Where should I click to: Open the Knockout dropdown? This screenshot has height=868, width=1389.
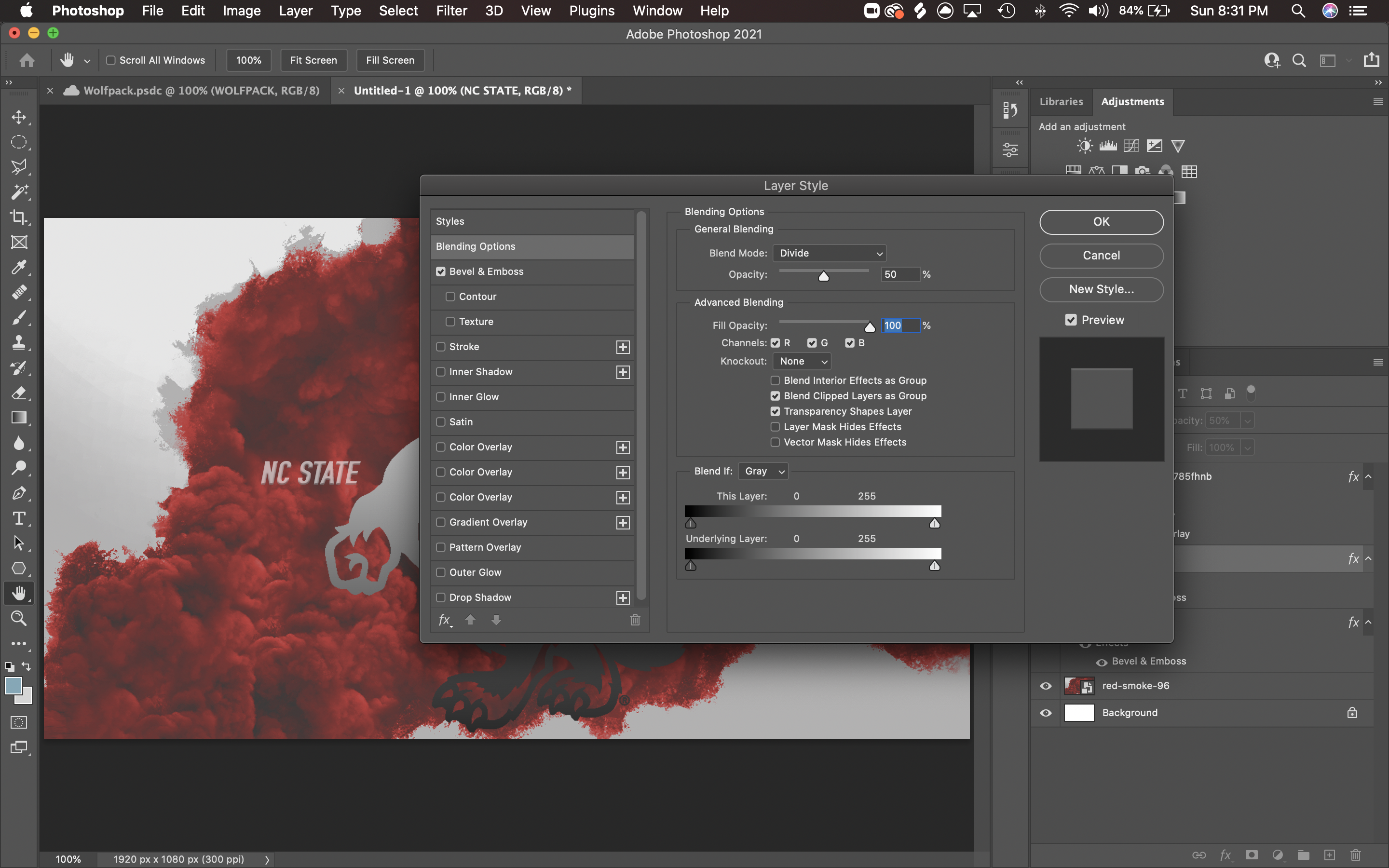[802, 361]
